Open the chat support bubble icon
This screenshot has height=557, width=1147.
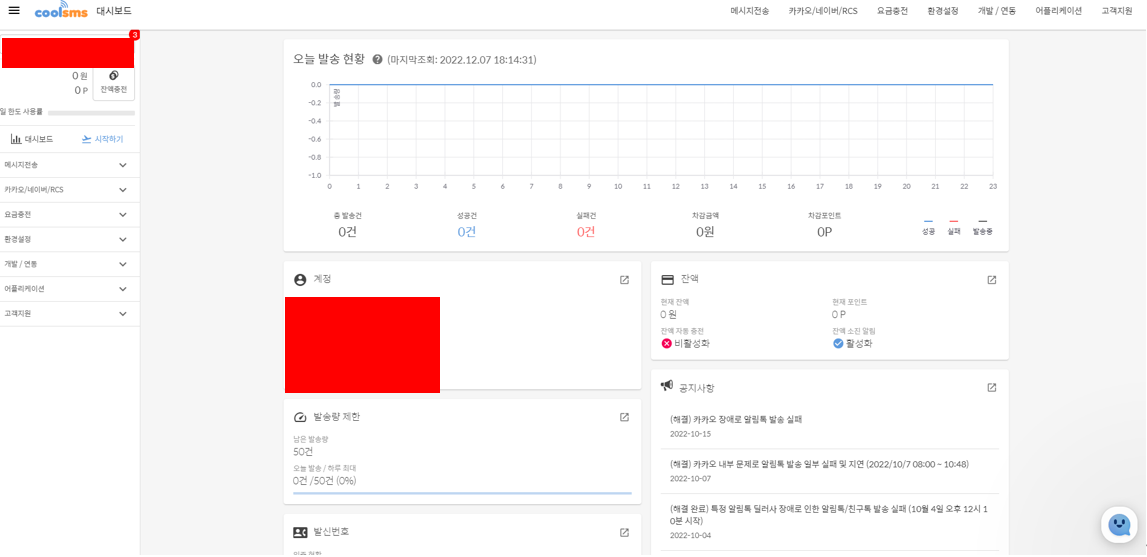[x=1119, y=525]
